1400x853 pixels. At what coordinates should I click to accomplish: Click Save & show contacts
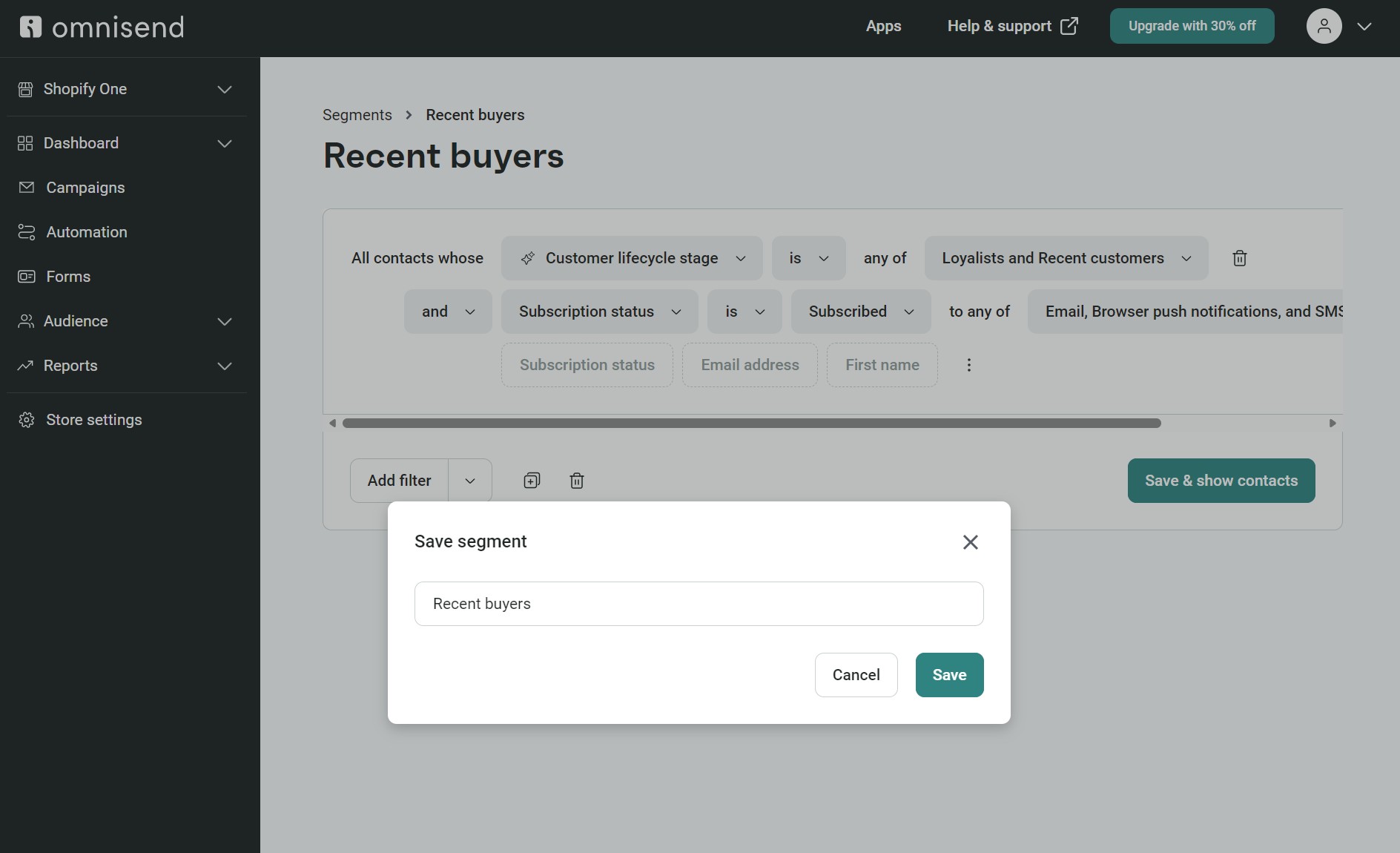1220,480
